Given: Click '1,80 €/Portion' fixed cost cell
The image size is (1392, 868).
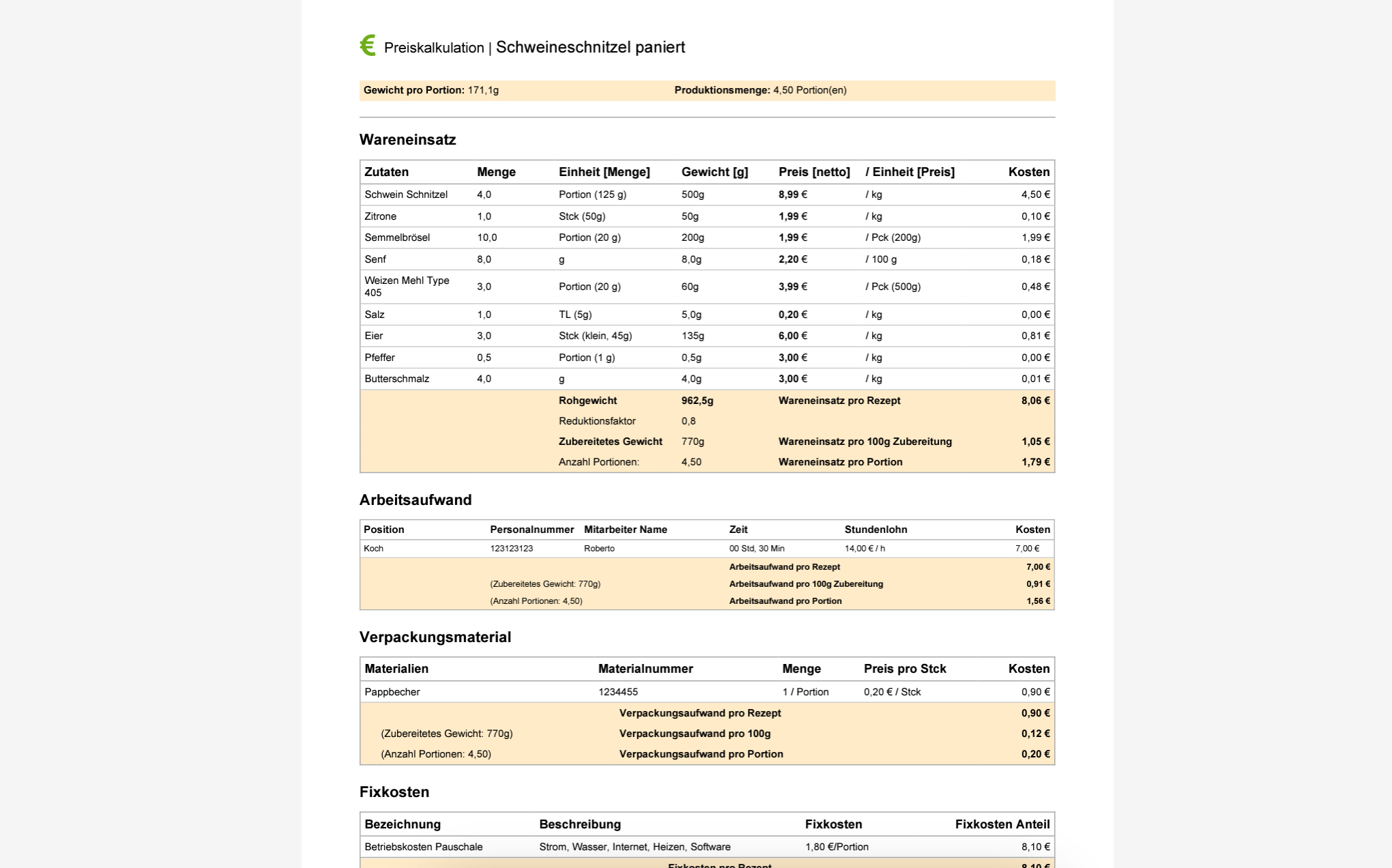Looking at the screenshot, I should click(837, 847).
